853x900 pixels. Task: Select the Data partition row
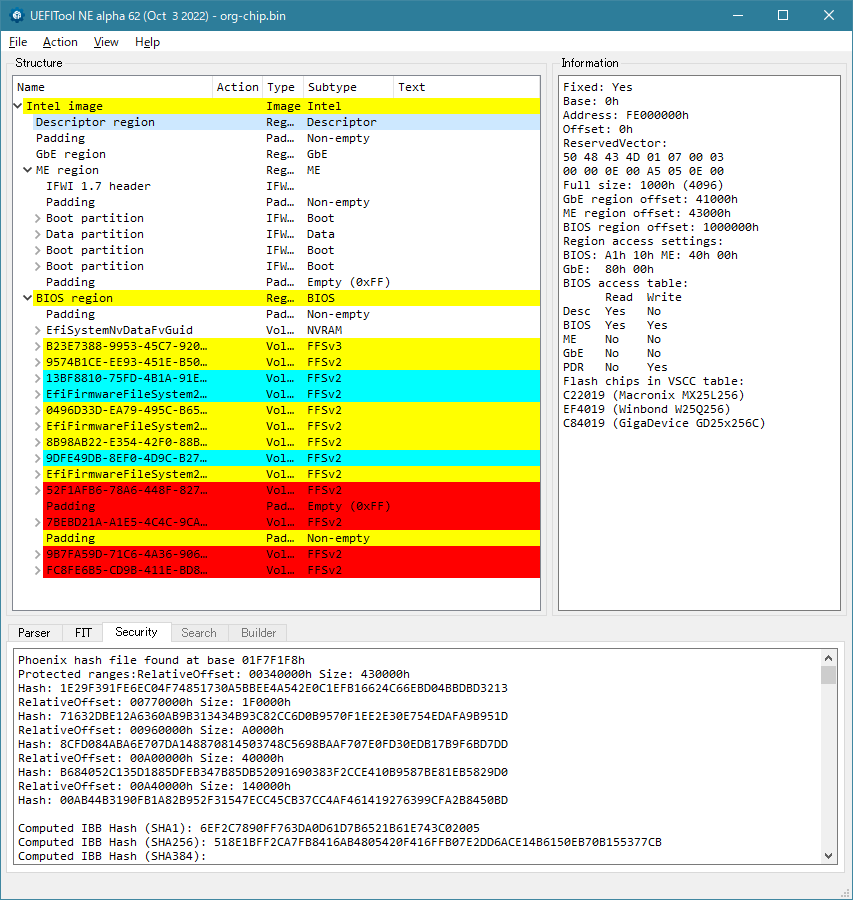pyautogui.click(x=292, y=234)
